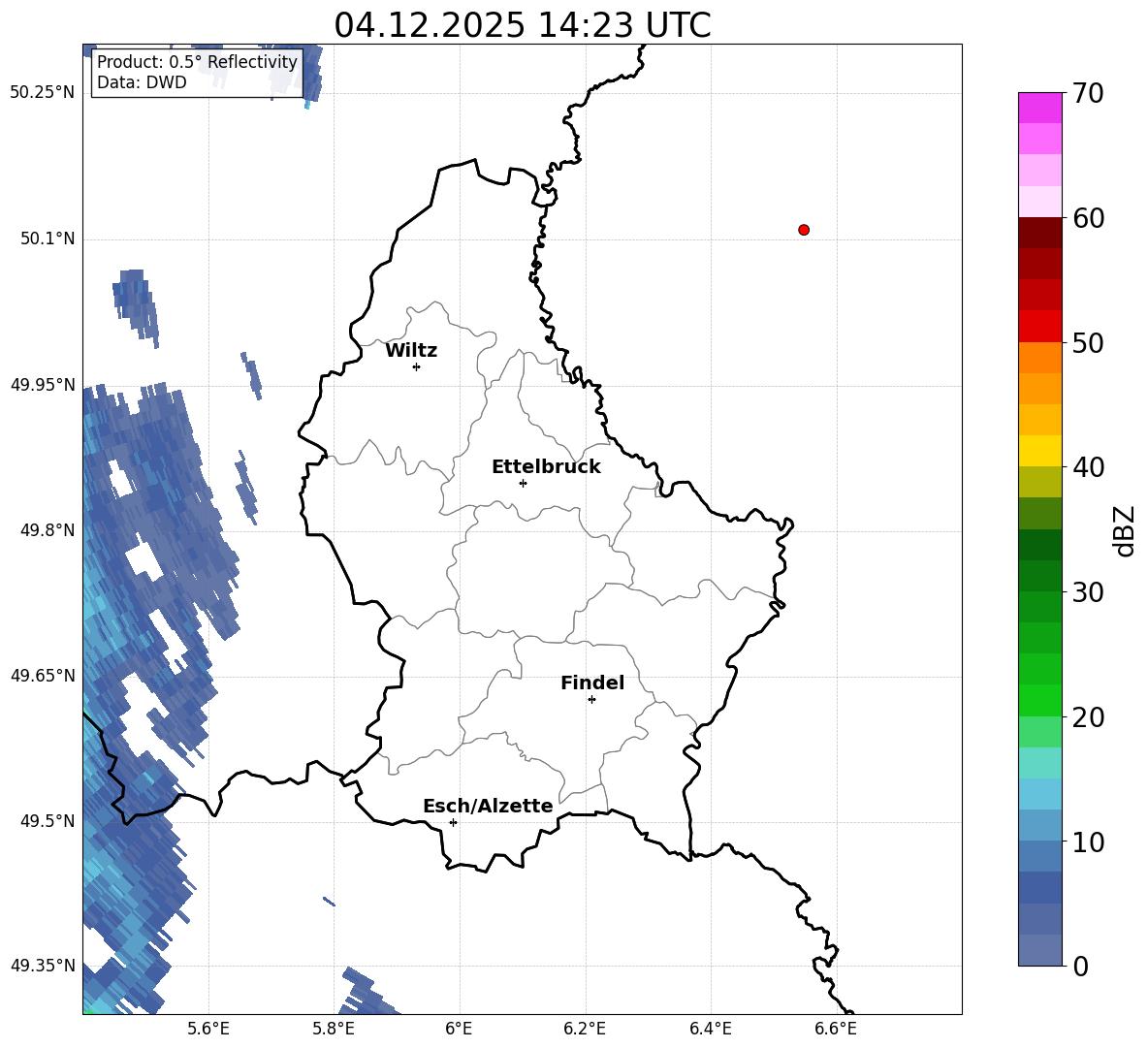This screenshot has height=1048, width=1148.
Task: Click the Findel station cross marker
Action: click(x=591, y=700)
